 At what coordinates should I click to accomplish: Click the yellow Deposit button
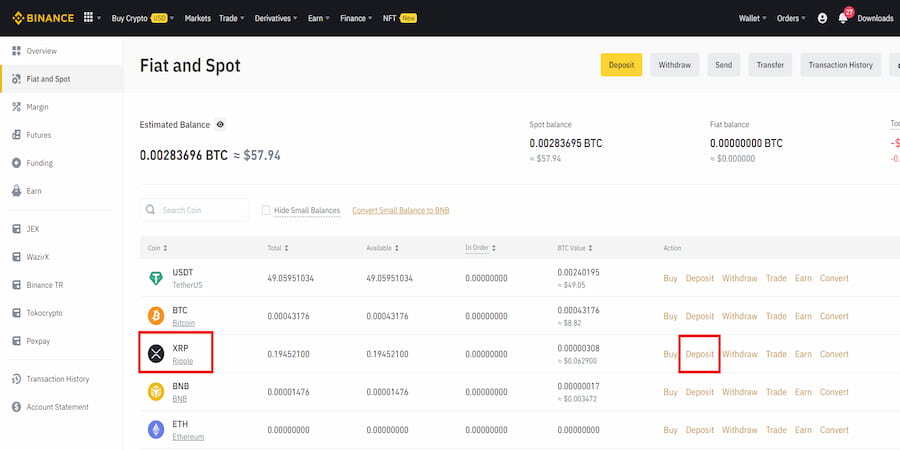[621, 65]
